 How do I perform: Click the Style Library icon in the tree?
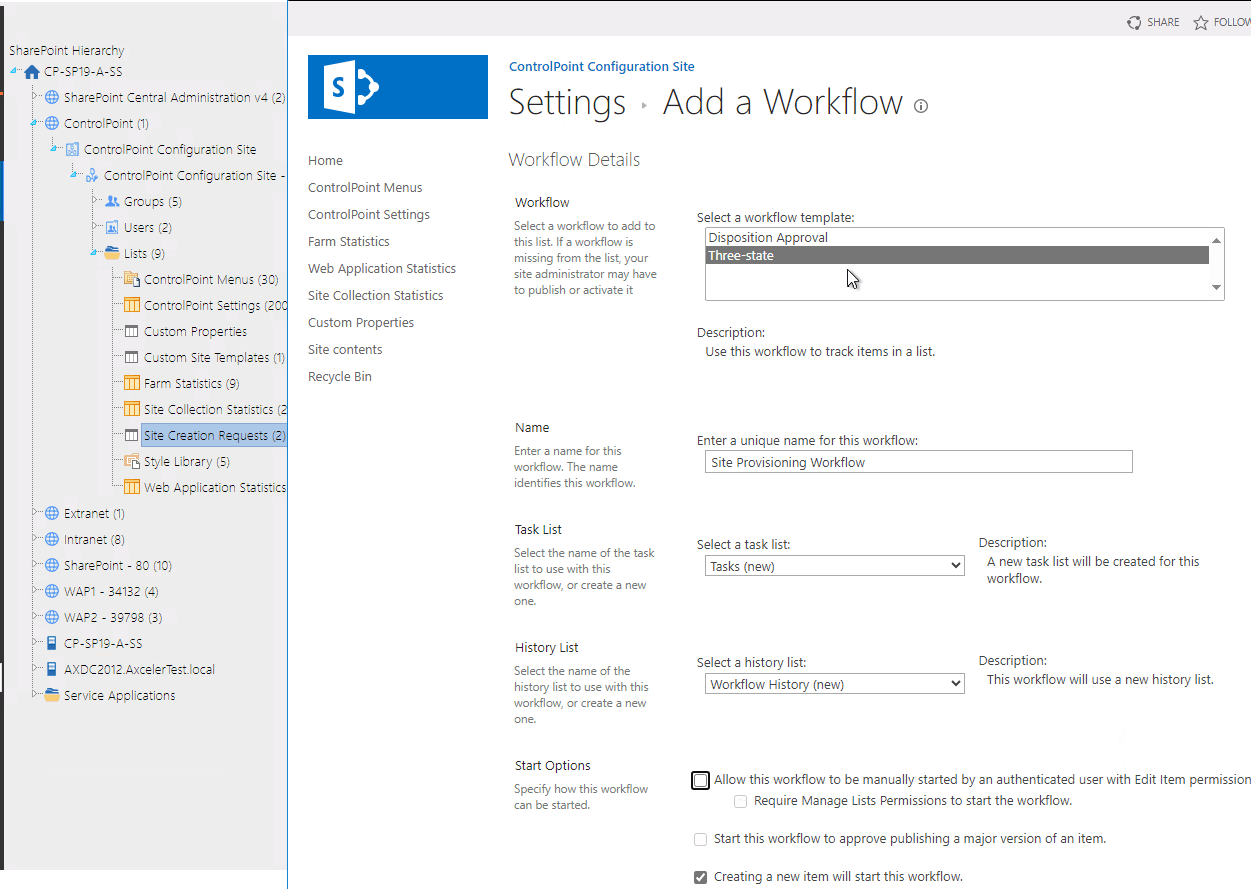click(x=133, y=461)
